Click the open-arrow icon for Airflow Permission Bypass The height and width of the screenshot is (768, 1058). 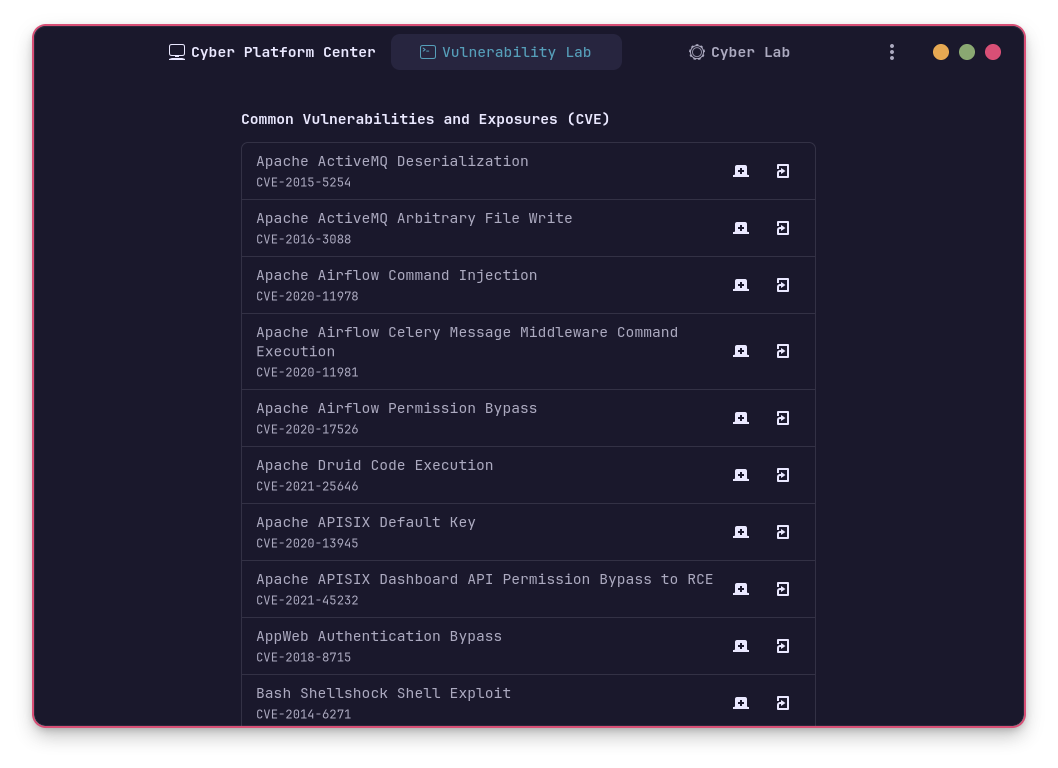coord(783,418)
